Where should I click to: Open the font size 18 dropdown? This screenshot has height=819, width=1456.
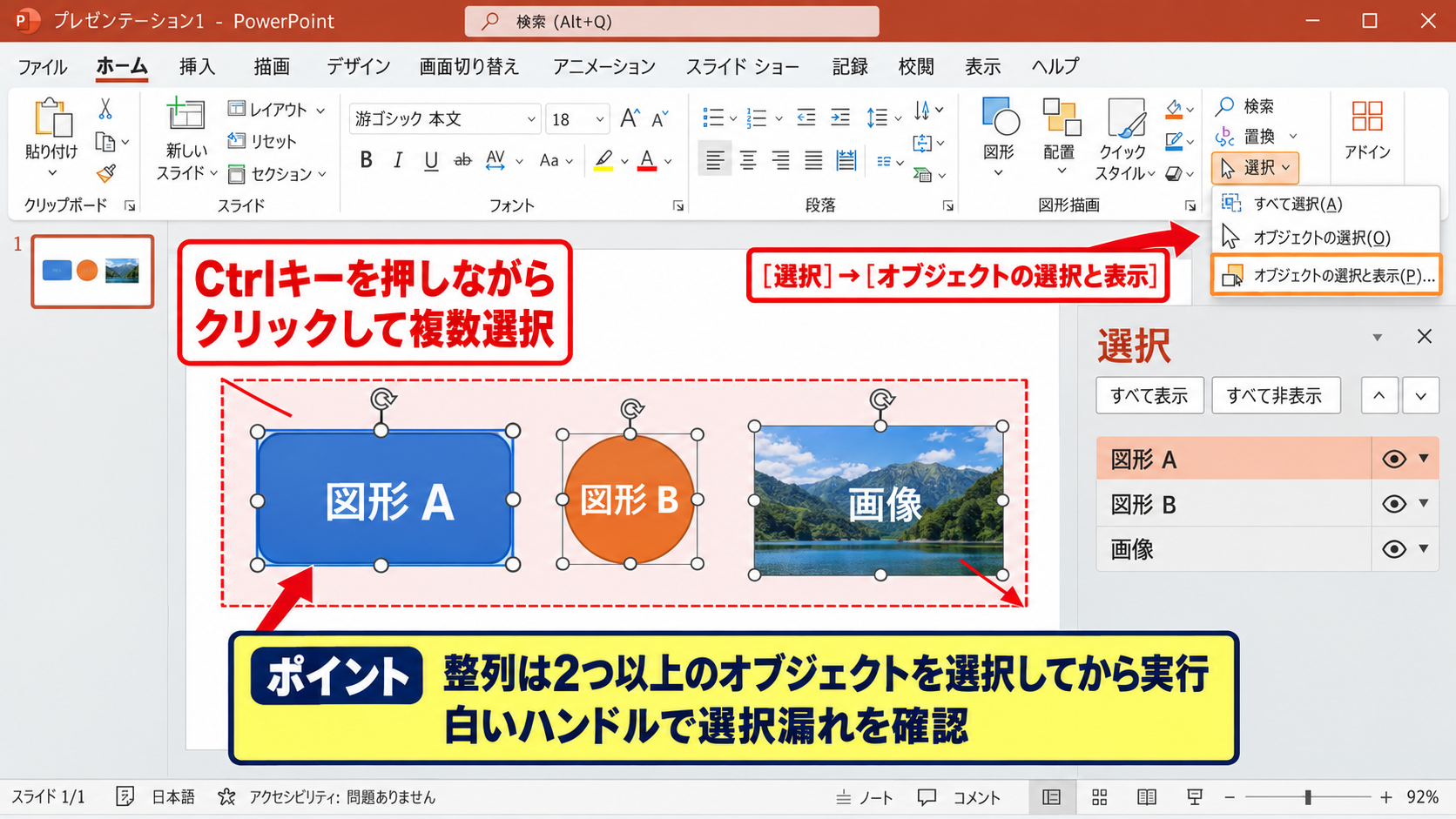coord(600,119)
